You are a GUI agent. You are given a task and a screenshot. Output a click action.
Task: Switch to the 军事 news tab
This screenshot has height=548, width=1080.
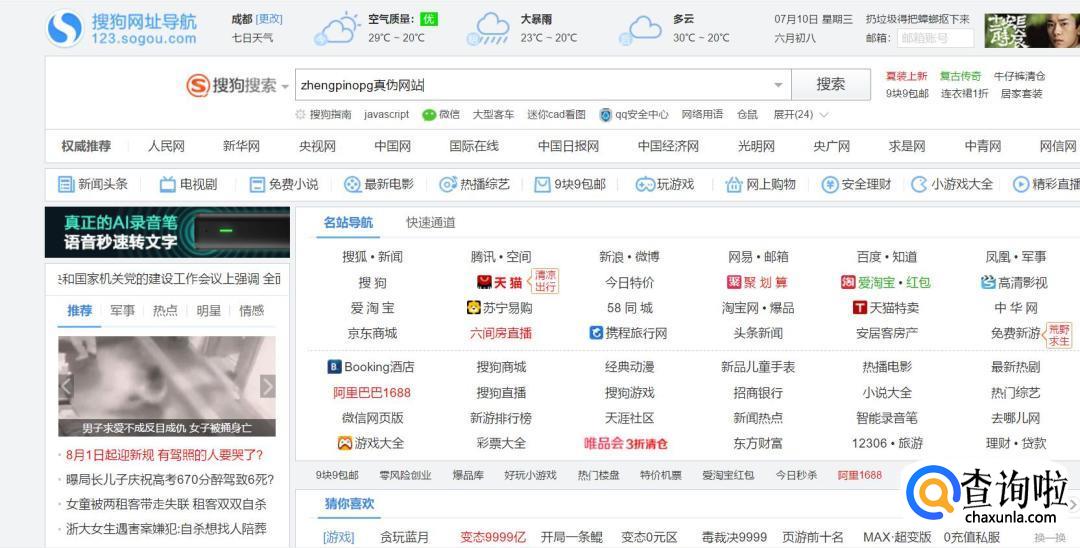pyautogui.click(x=122, y=310)
